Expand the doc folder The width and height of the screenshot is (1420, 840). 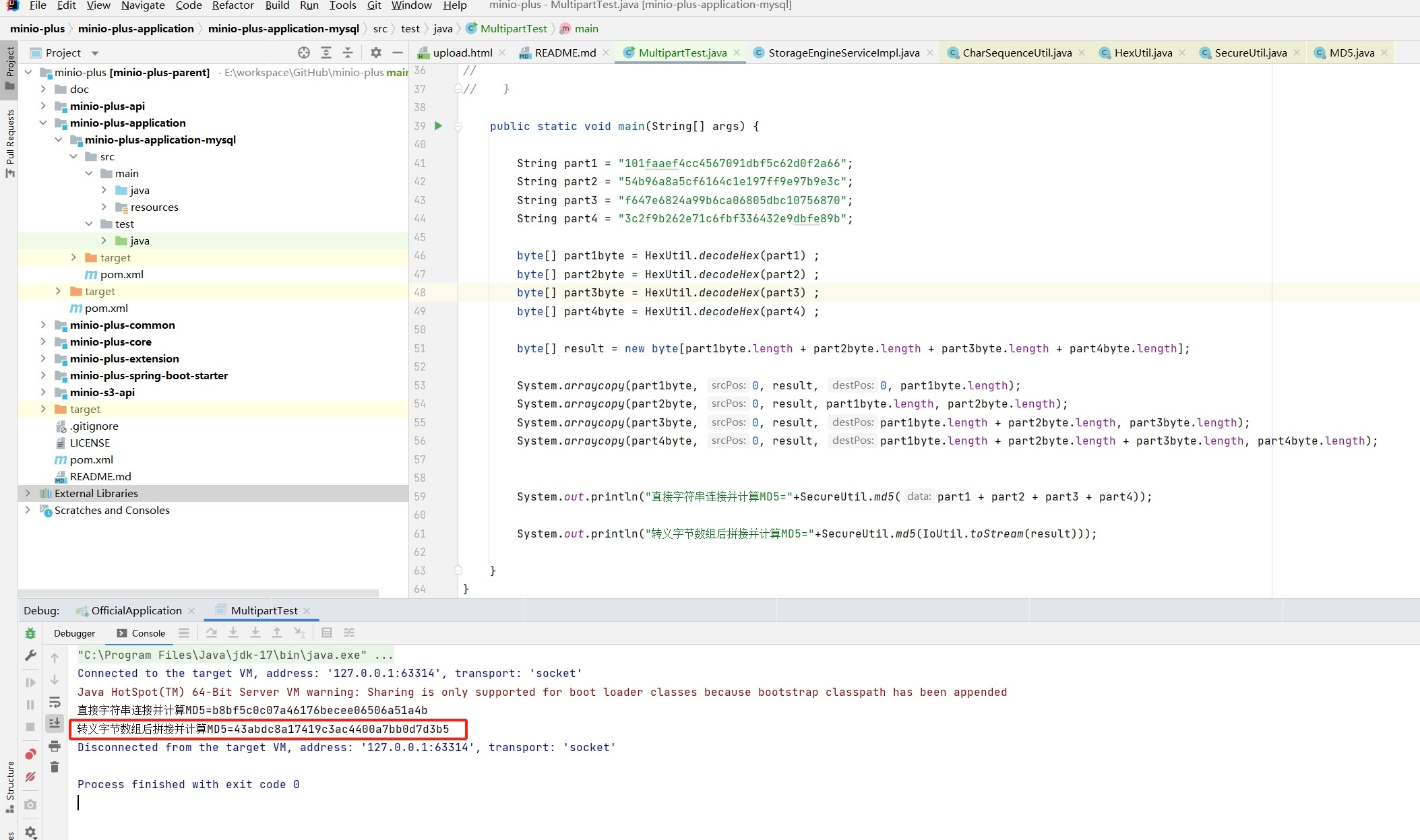tap(43, 89)
